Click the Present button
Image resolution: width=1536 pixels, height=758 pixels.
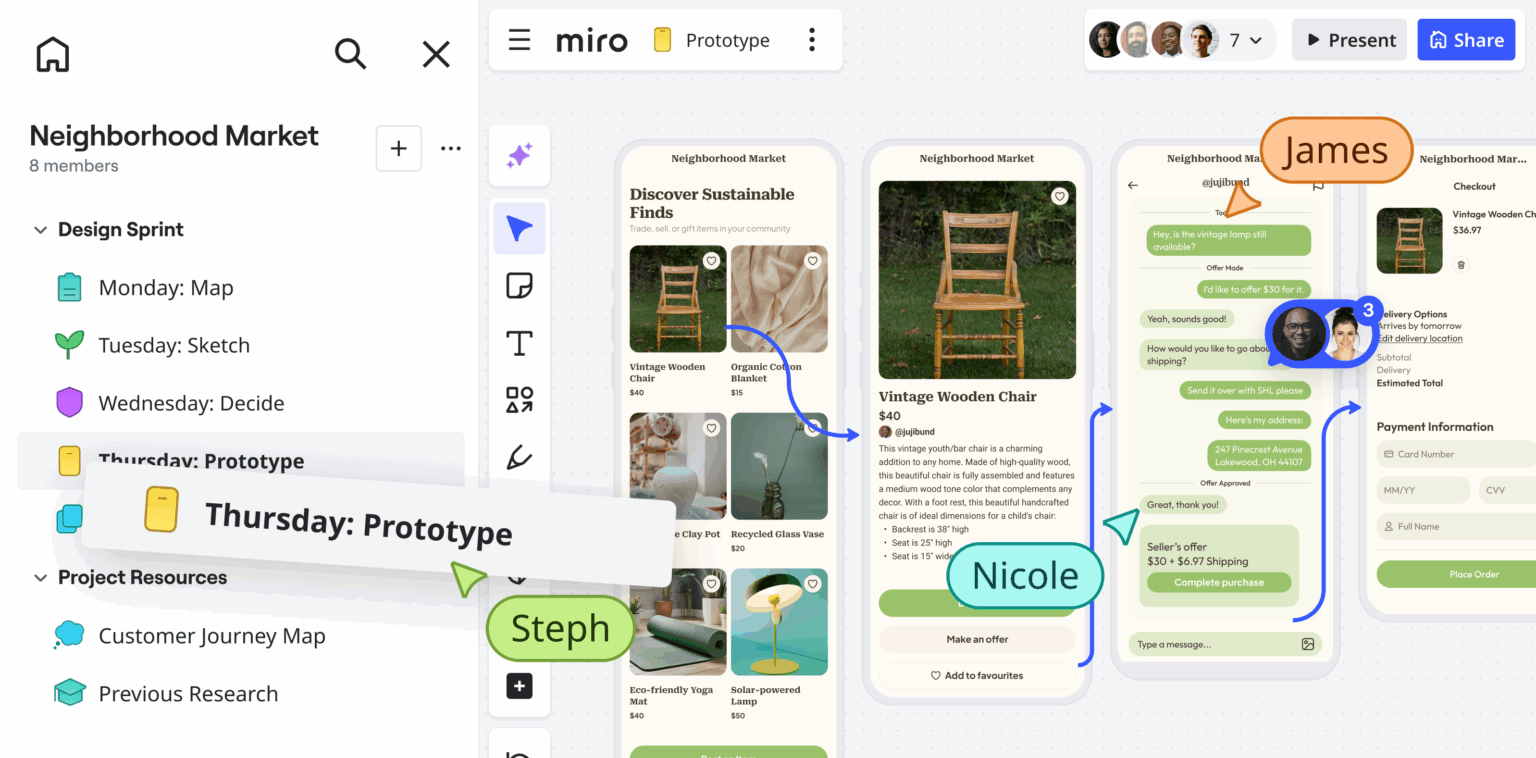click(1349, 40)
